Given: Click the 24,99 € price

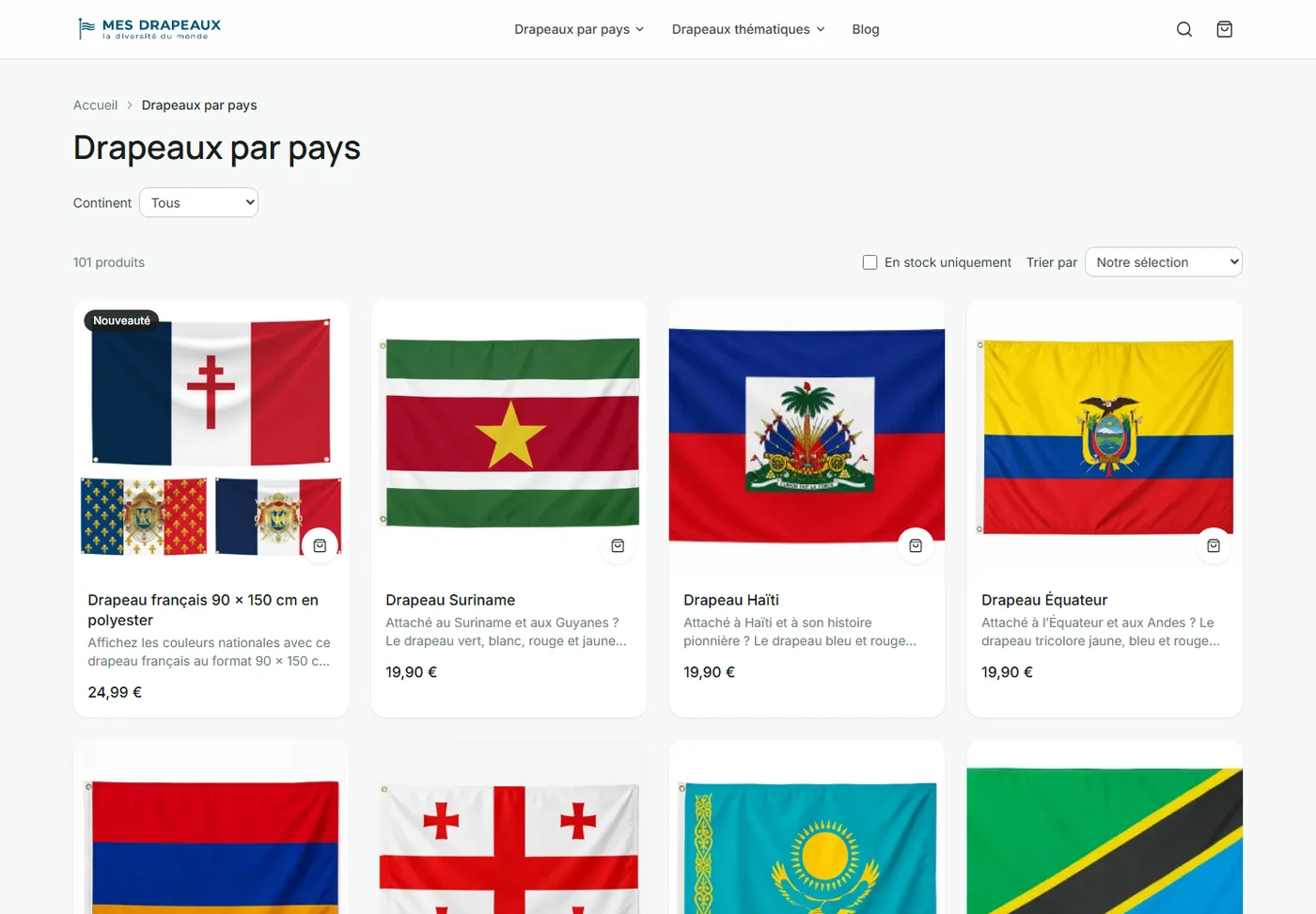Looking at the screenshot, I should (x=115, y=692).
